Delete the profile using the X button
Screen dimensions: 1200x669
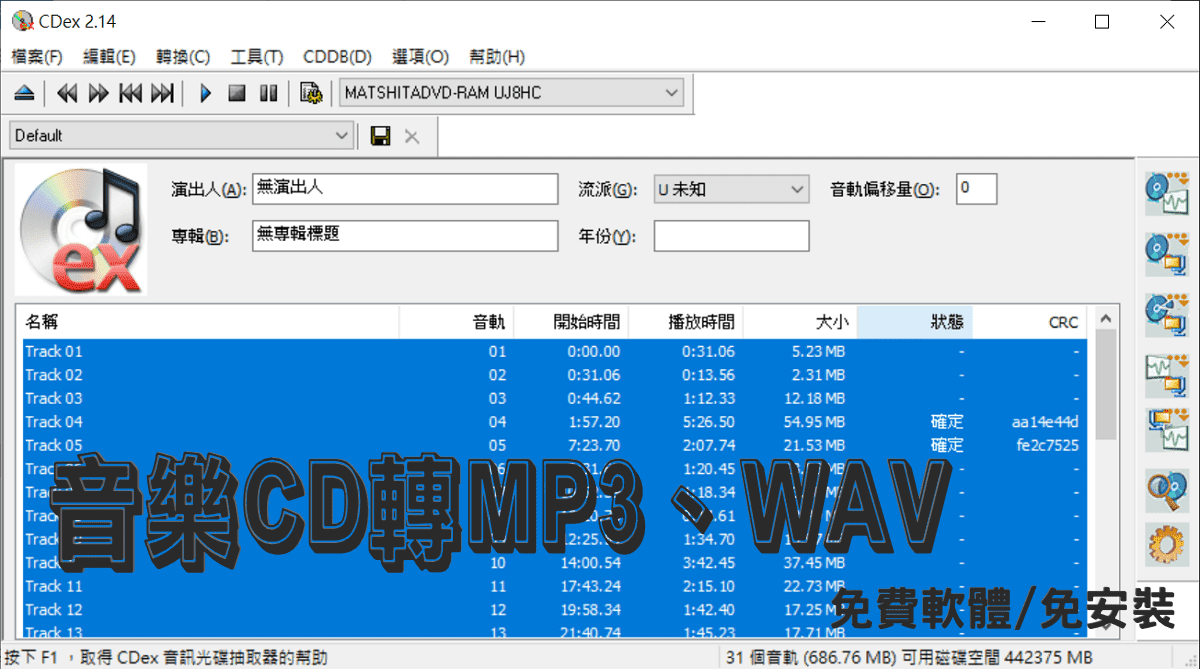(412, 135)
